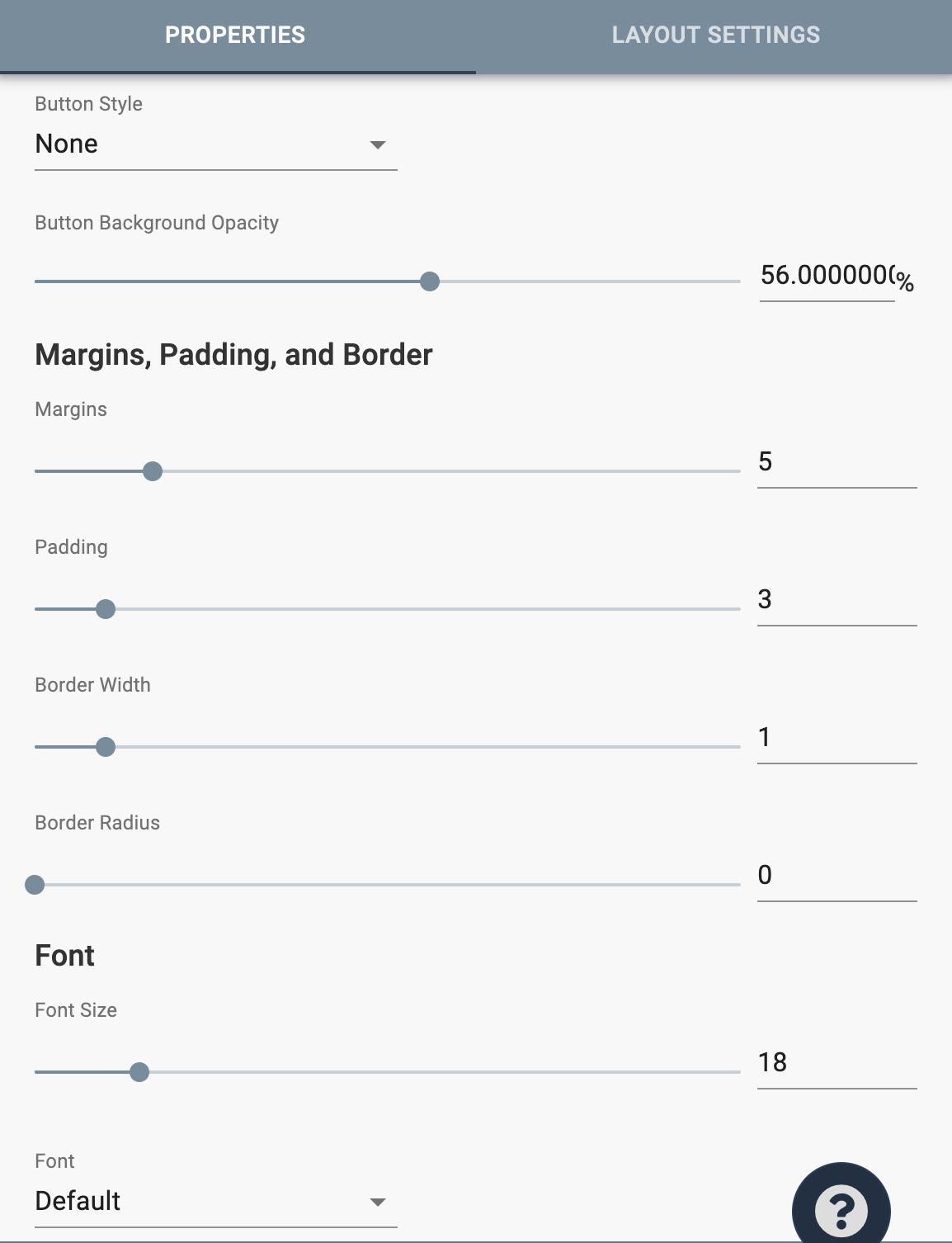Open the Button Style dropdown
Viewport: 952px width, 1243px height.
214,144
